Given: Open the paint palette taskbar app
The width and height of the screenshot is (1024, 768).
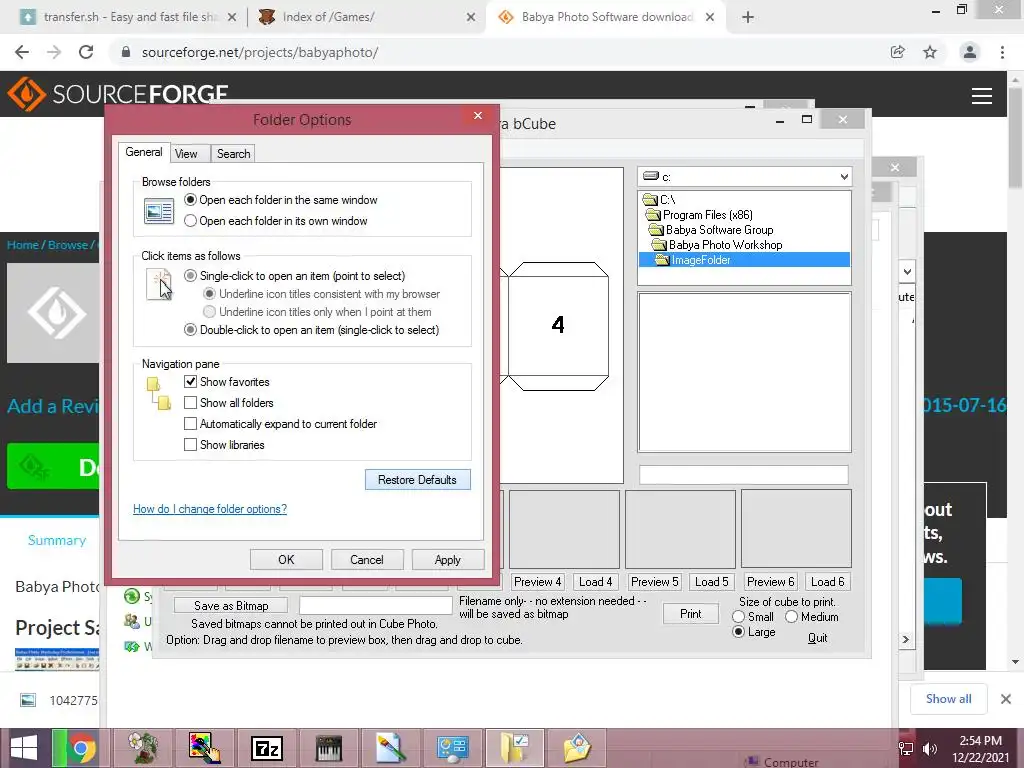Looking at the screenshot, I should pos(204,748).
